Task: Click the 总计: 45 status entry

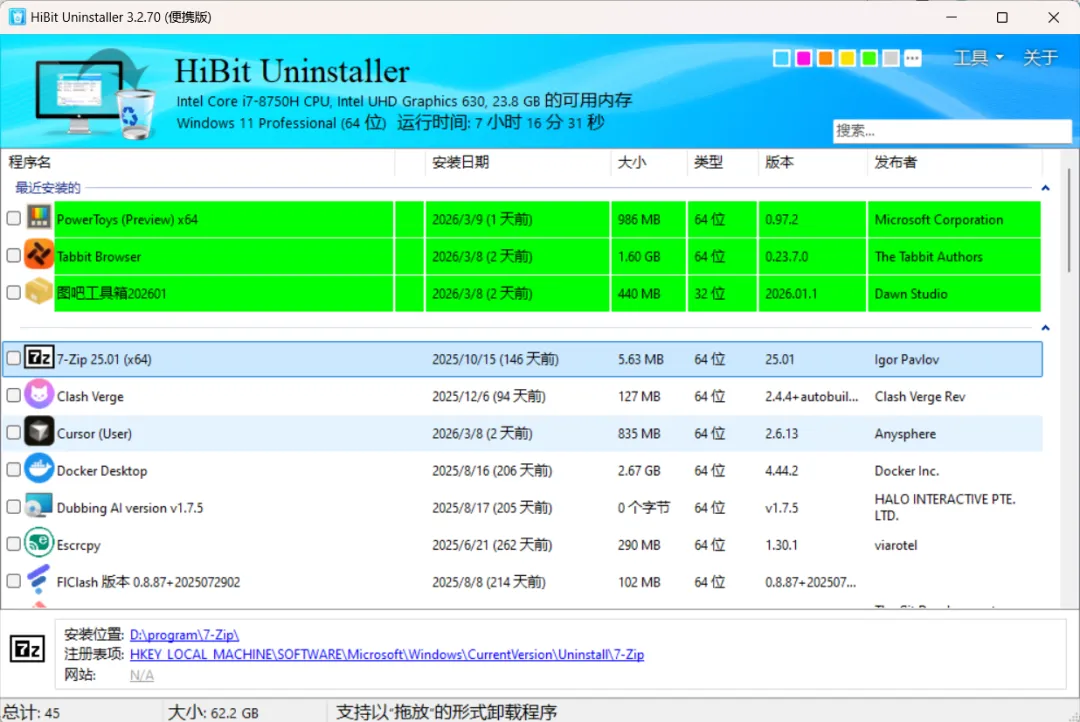Action: click(x=32, y=712)
